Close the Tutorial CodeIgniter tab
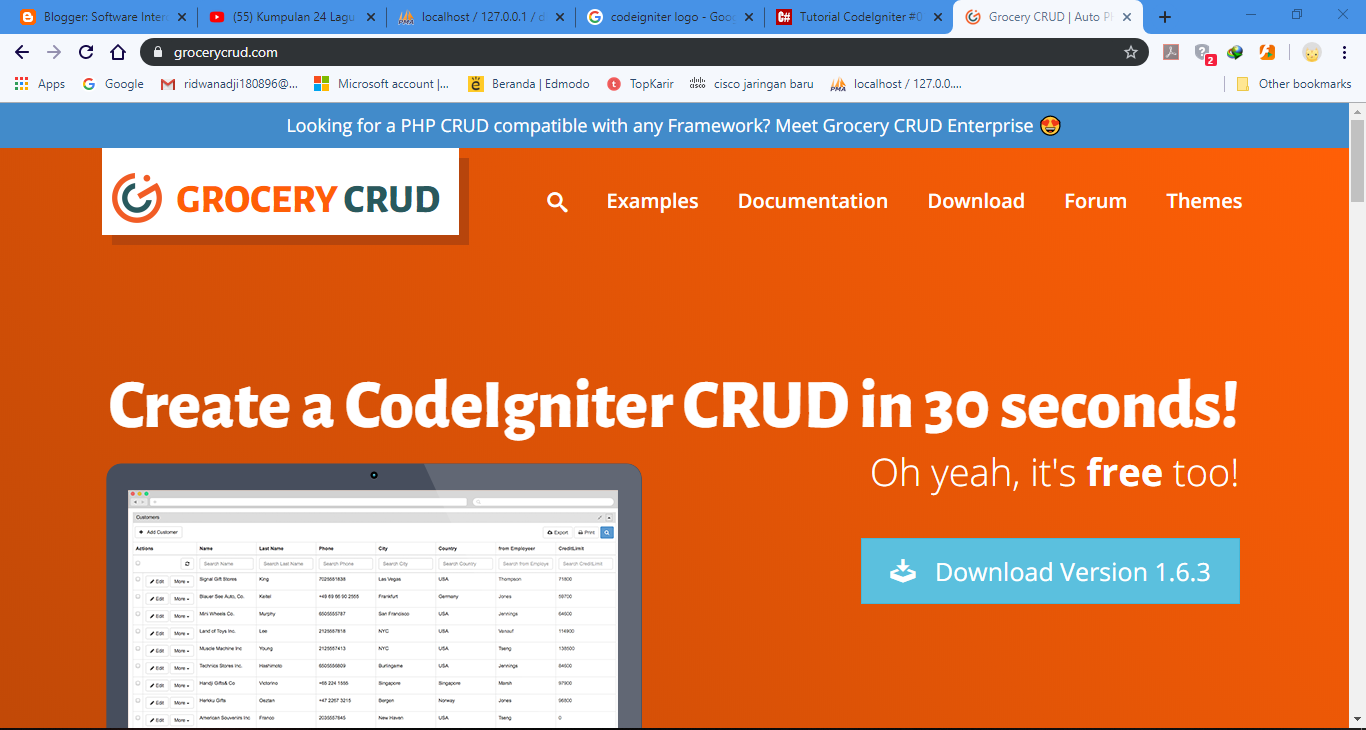Viewport: 1366px width, 730px height. tap(937, 17)
